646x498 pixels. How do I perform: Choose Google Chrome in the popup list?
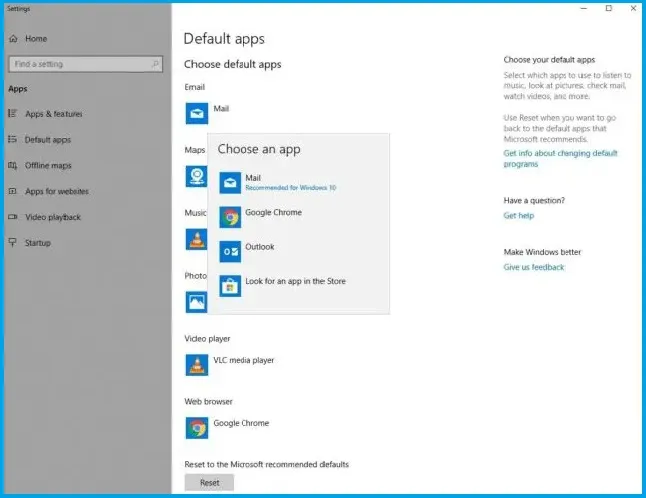point(298,217)
